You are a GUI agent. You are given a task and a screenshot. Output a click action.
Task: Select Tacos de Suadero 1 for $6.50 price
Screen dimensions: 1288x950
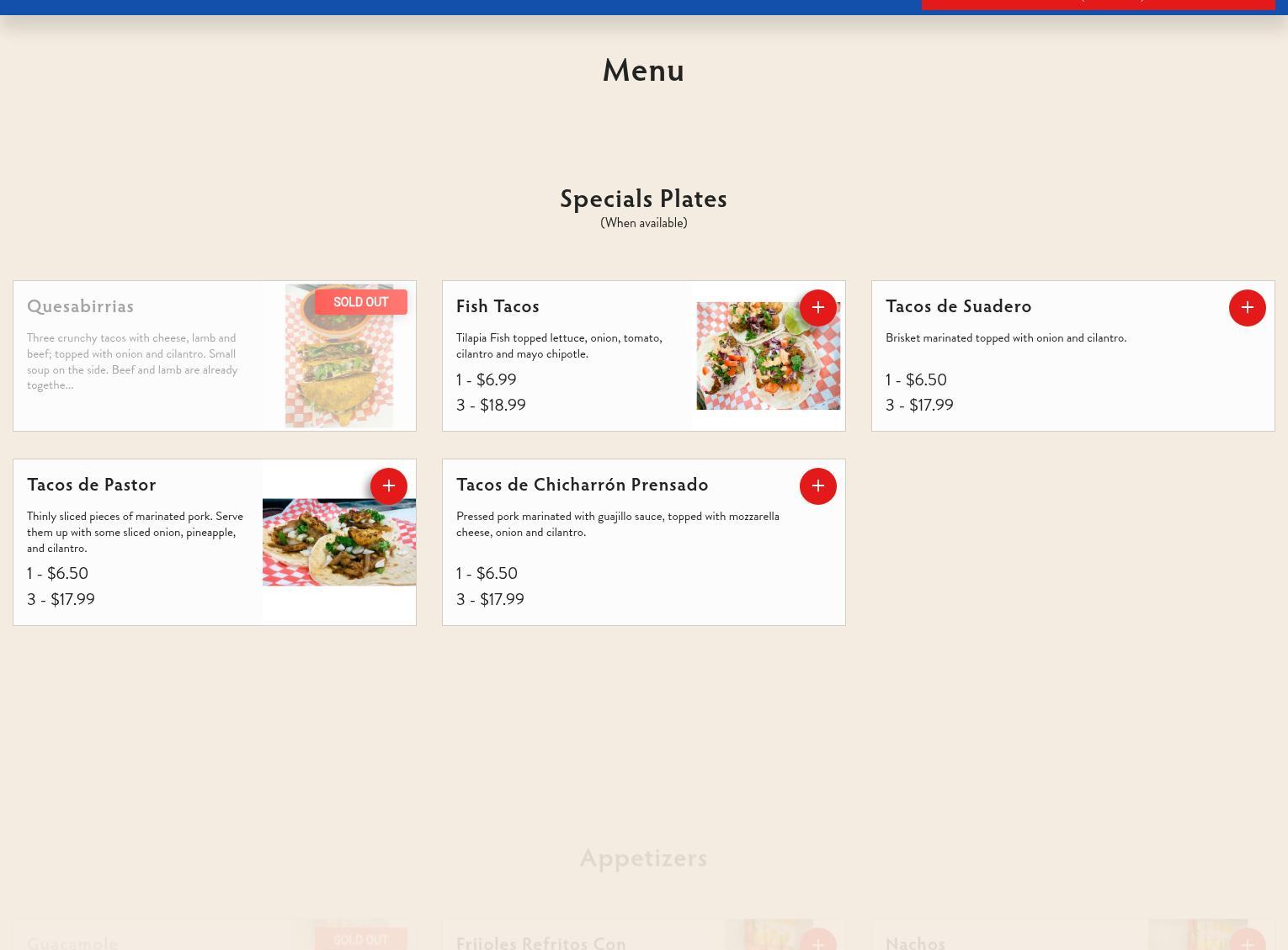pyautogui.click(x=916, y=379)
